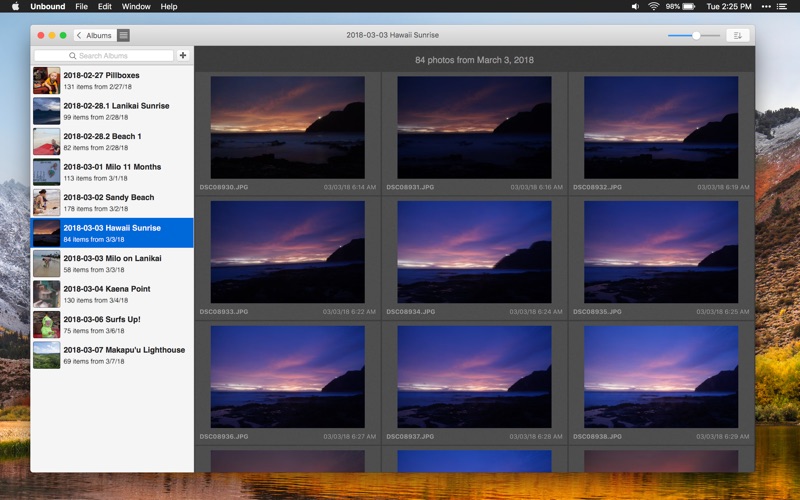Open the Window menu
Viewport: 800px width, 500px height.
(136, 6)
